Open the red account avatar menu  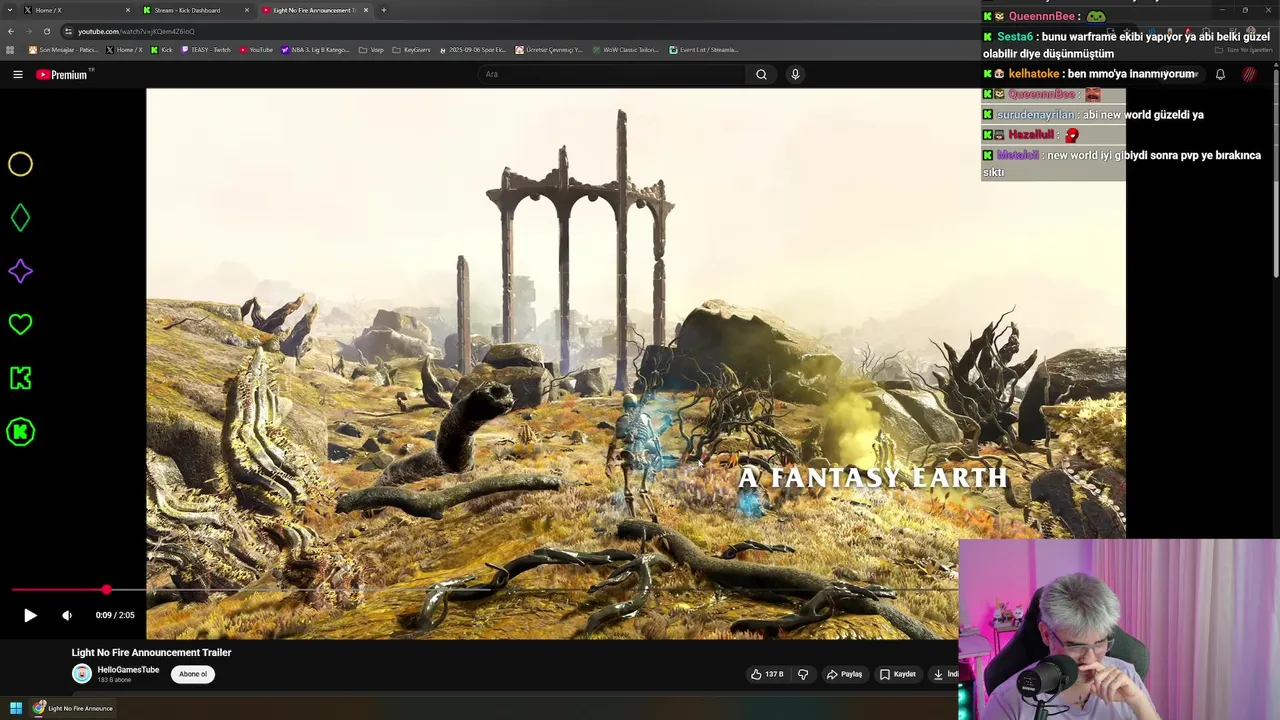tap(1249, 74)
